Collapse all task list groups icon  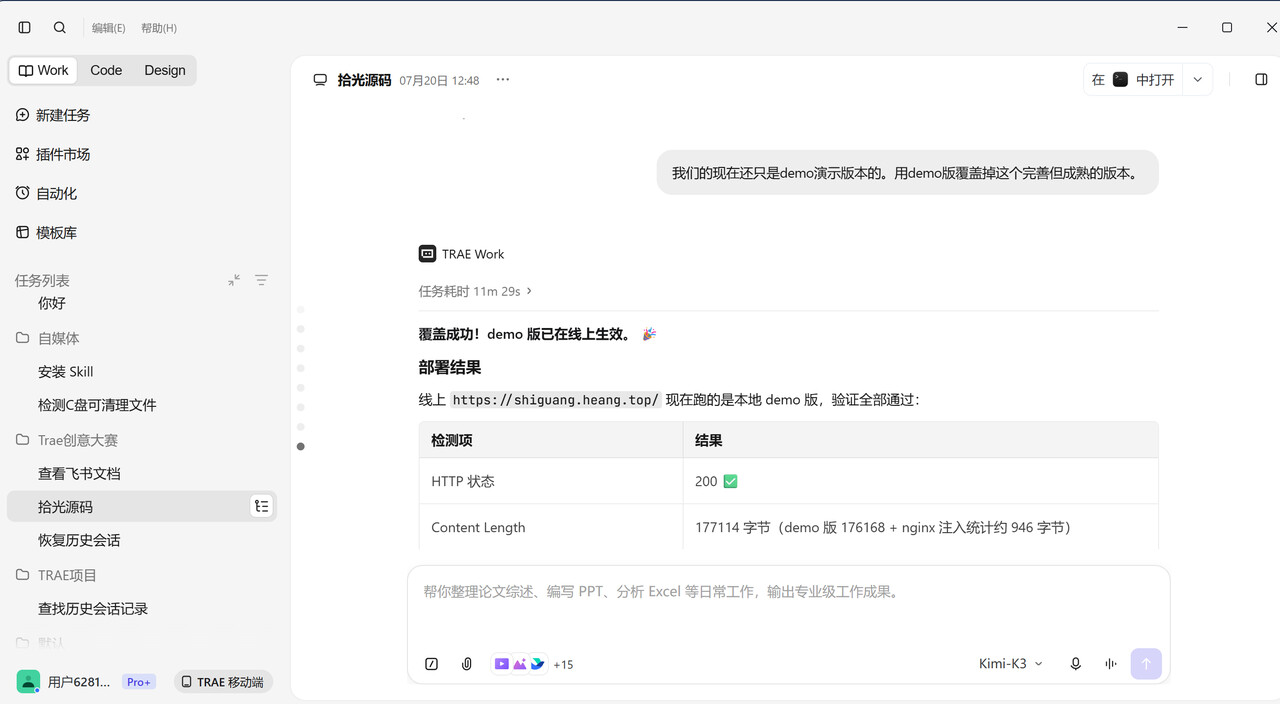[234, 280]
